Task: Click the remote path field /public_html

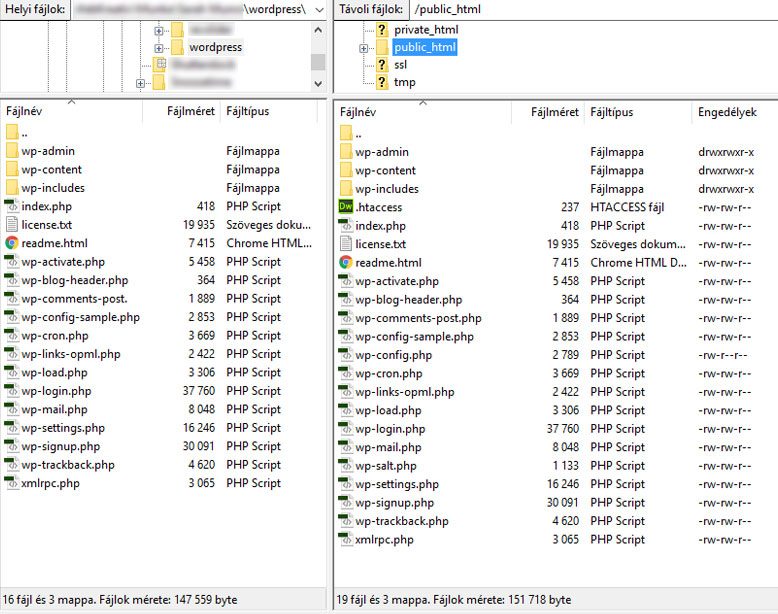Action: click(593, 9)
